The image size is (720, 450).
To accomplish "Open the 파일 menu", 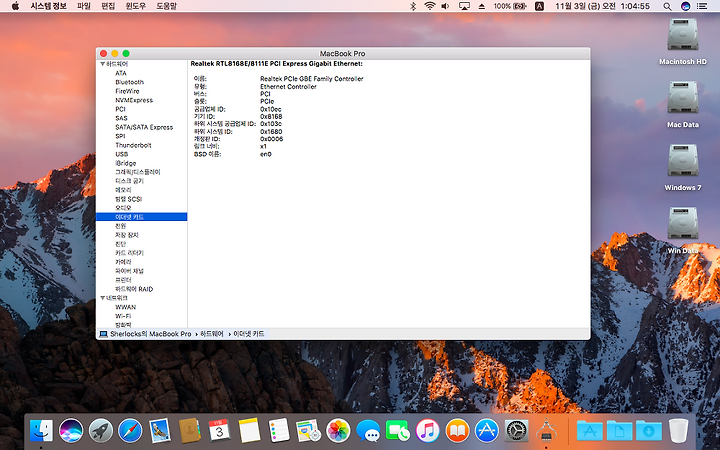I will [x=84, y=6].
